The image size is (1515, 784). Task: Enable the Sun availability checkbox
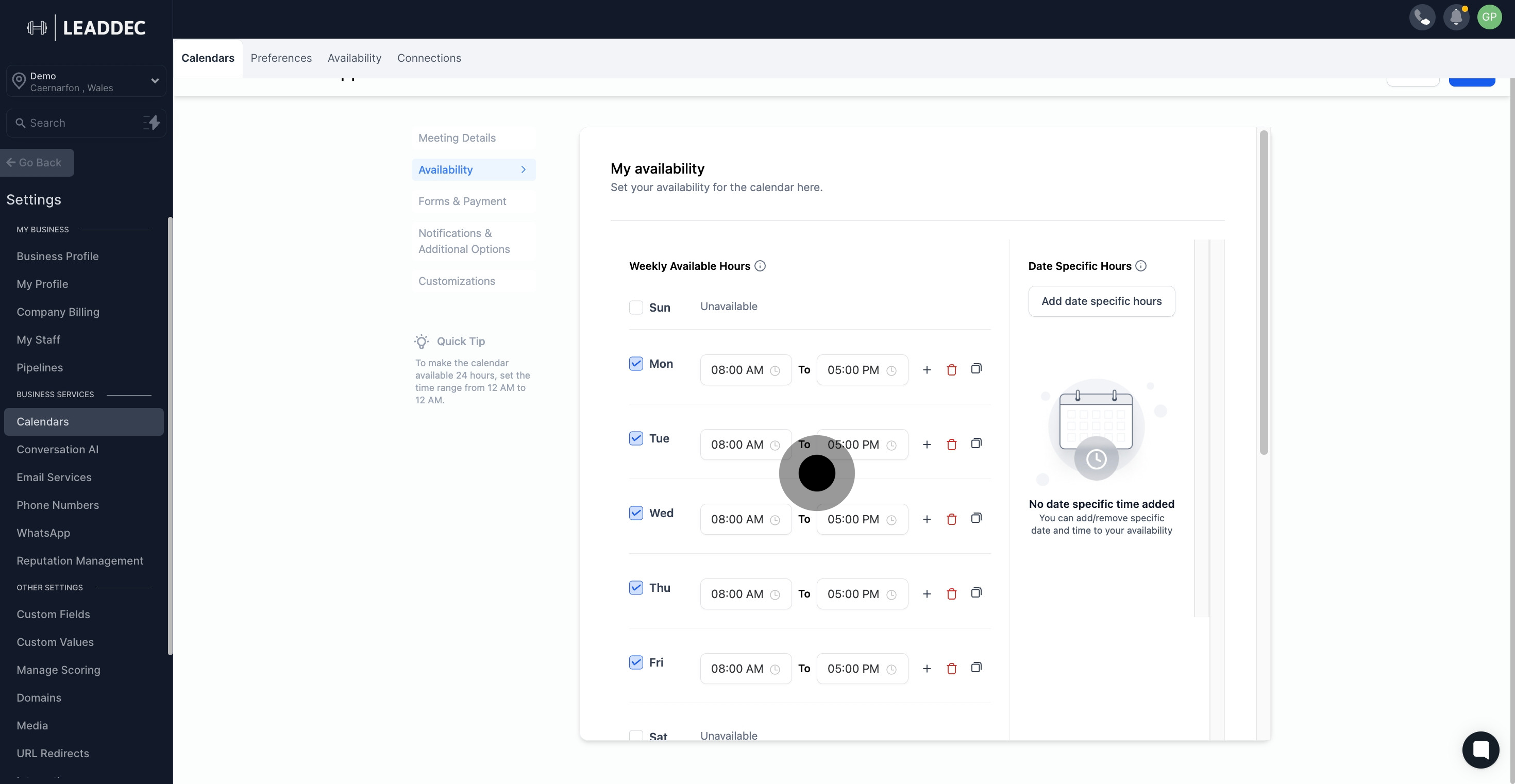pos(636,308)
